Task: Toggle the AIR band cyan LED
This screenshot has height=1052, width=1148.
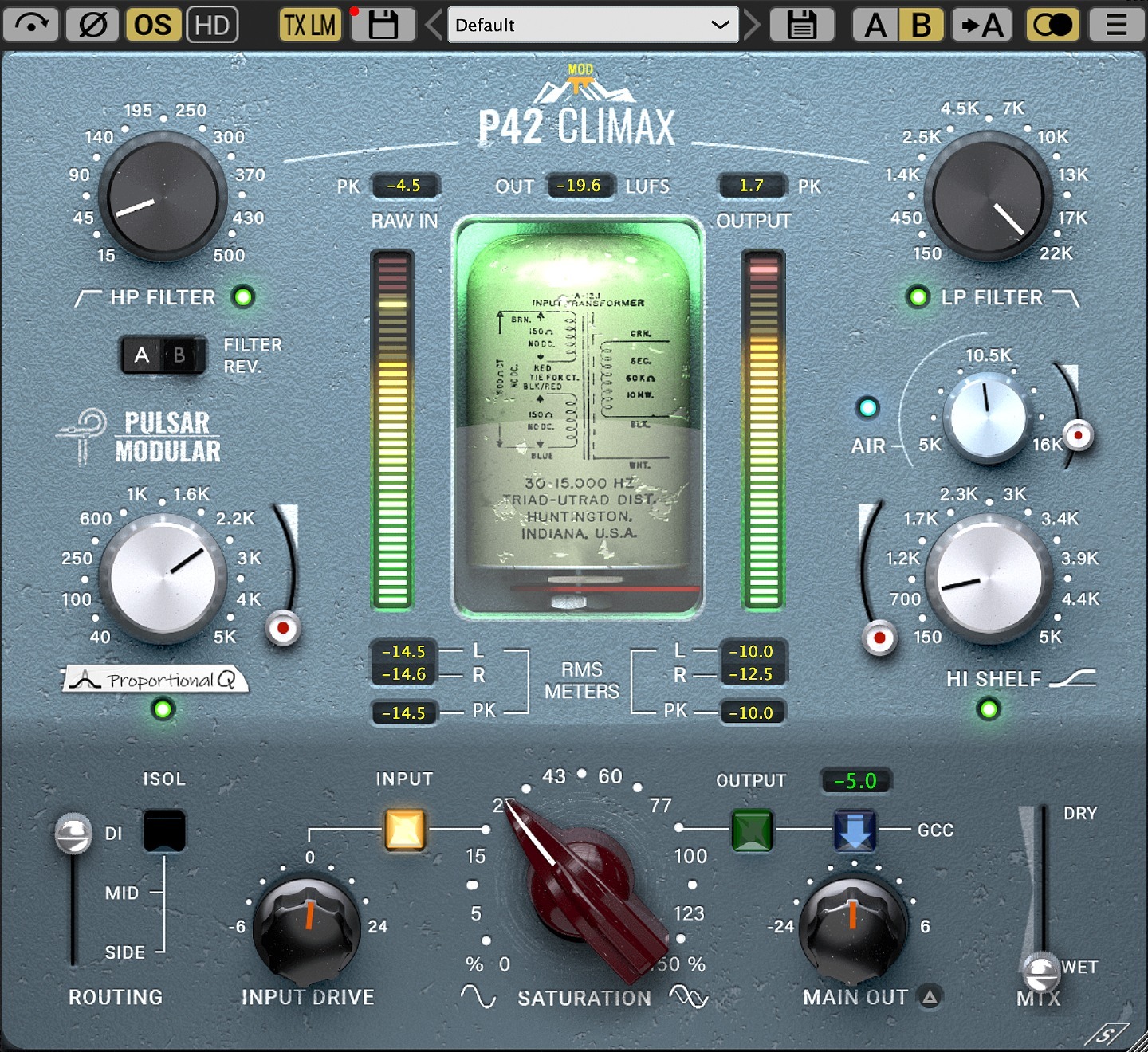Action: (x=867, y=408)
